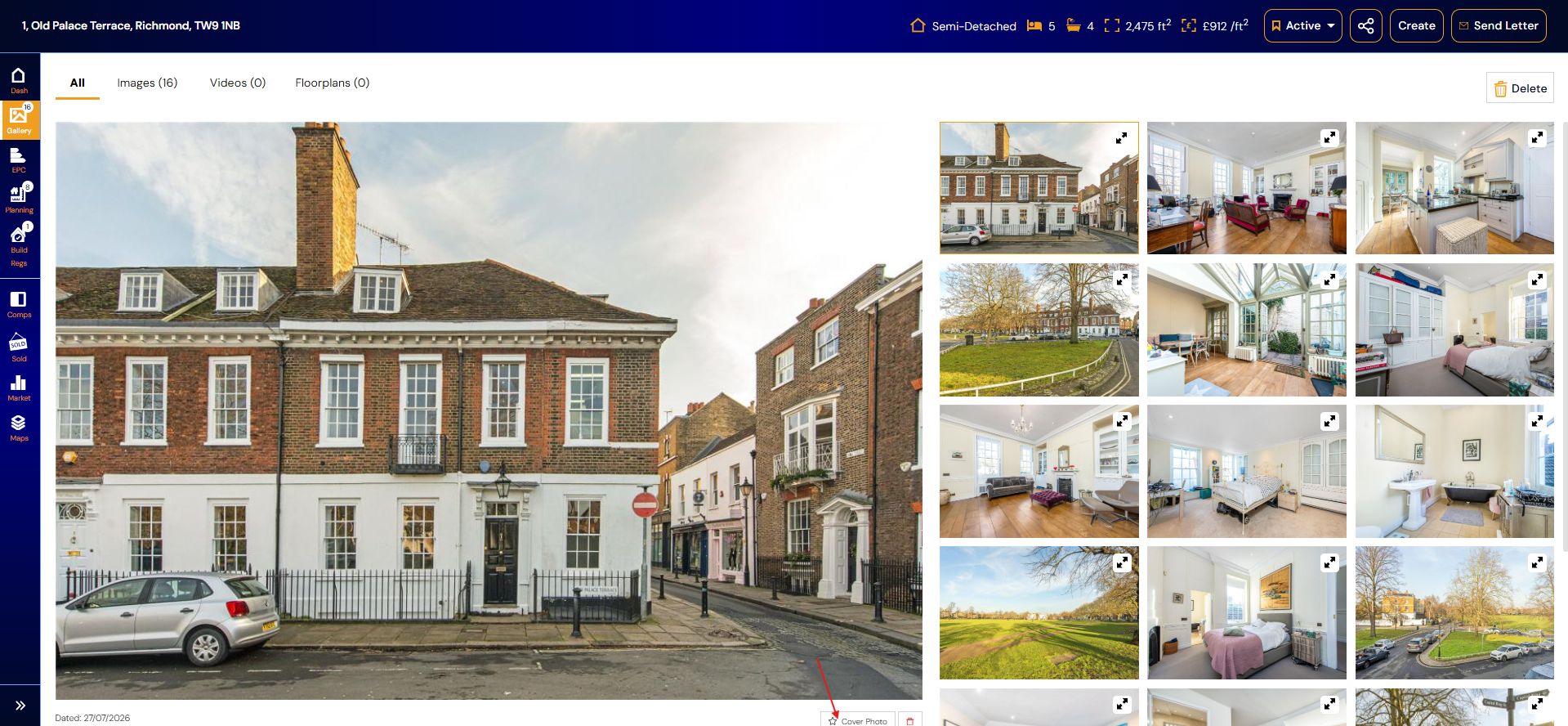Image resolution: width=1568 pixels, height=726 pixels.
Task: Expand the black bathtub bathroom thumbnail
Action: (x=1538, y=421)
